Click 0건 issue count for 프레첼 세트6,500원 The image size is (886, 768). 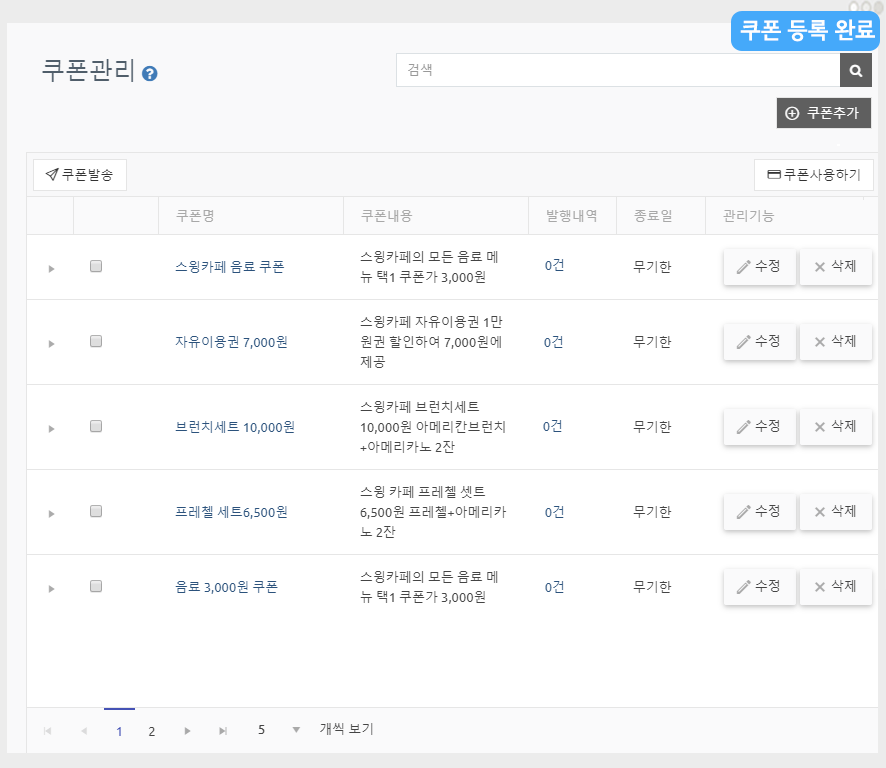(x=554, y=512)
